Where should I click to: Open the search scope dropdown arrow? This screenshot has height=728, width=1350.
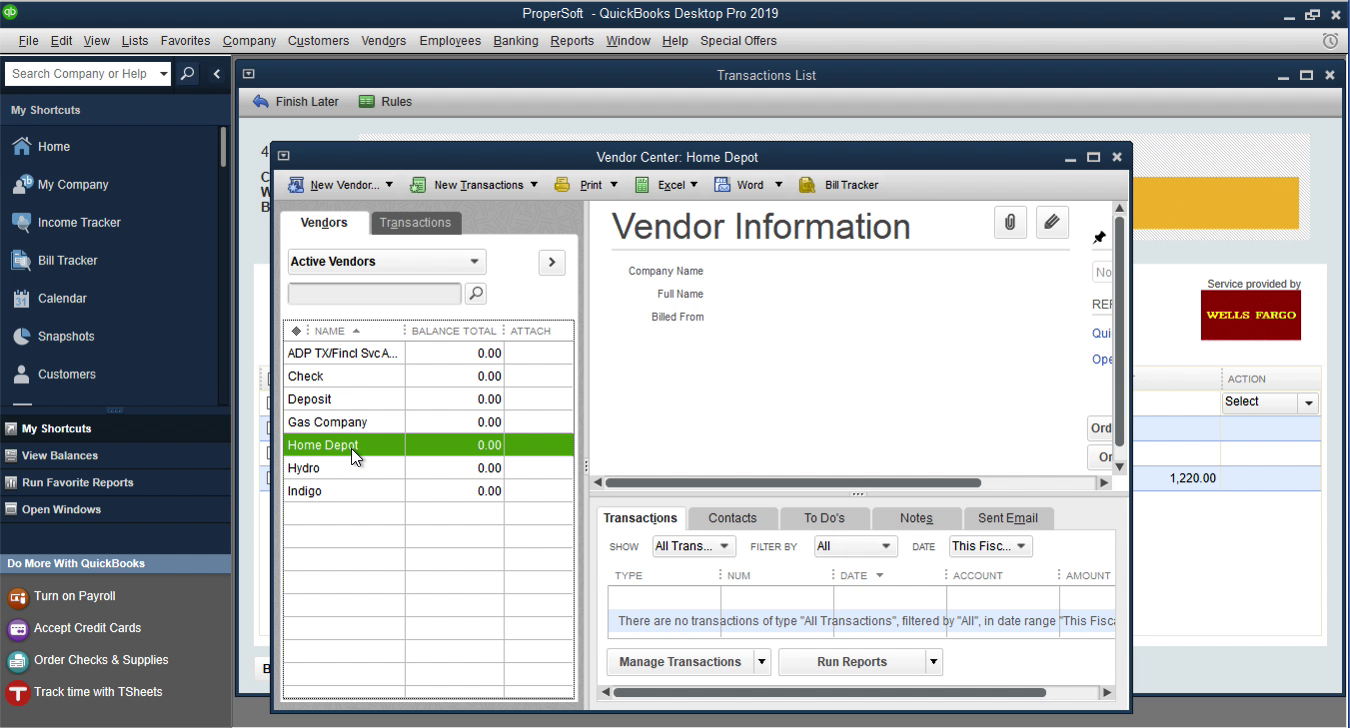coord(164,74)
